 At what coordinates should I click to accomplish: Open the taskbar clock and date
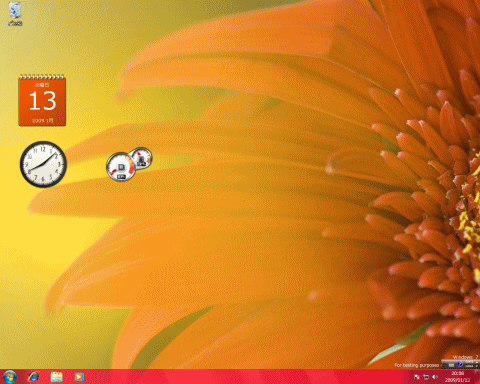coord(457,377)
